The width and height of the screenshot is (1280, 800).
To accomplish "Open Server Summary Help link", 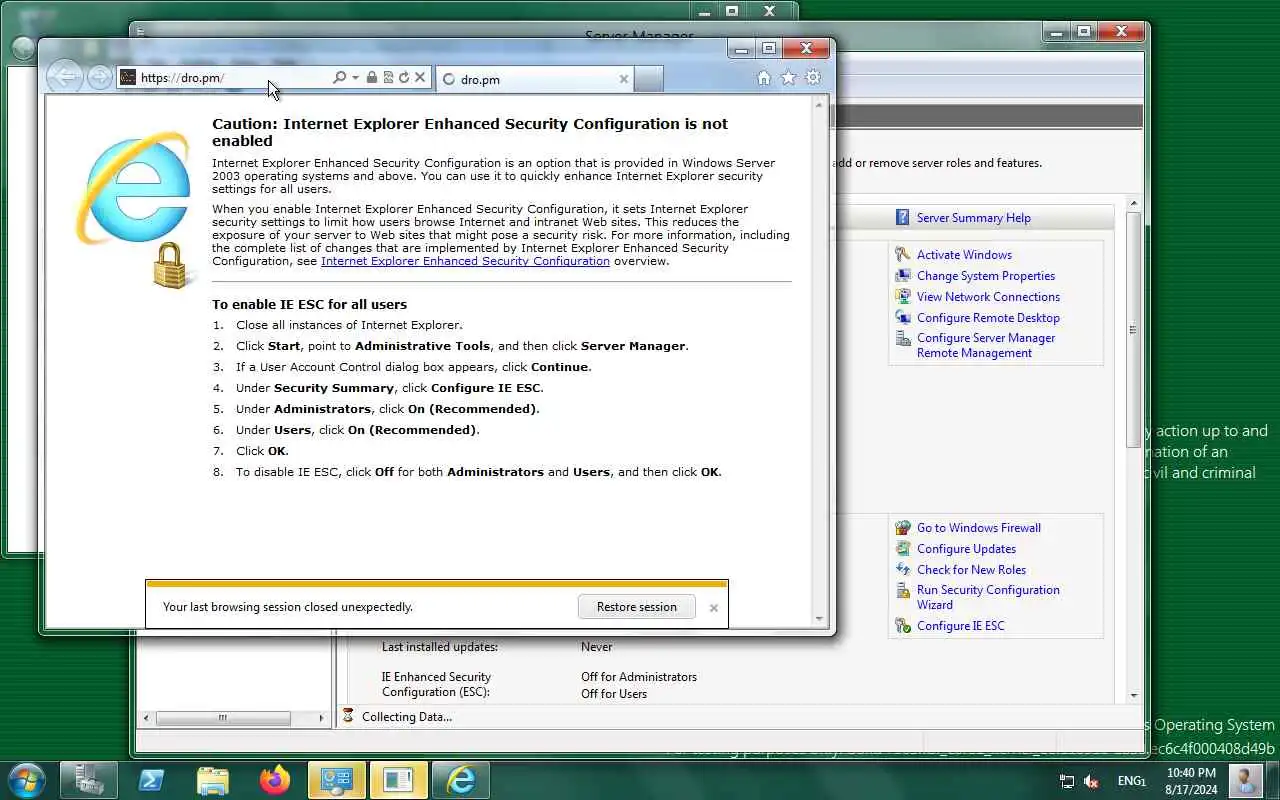I will tap(973, 218).
